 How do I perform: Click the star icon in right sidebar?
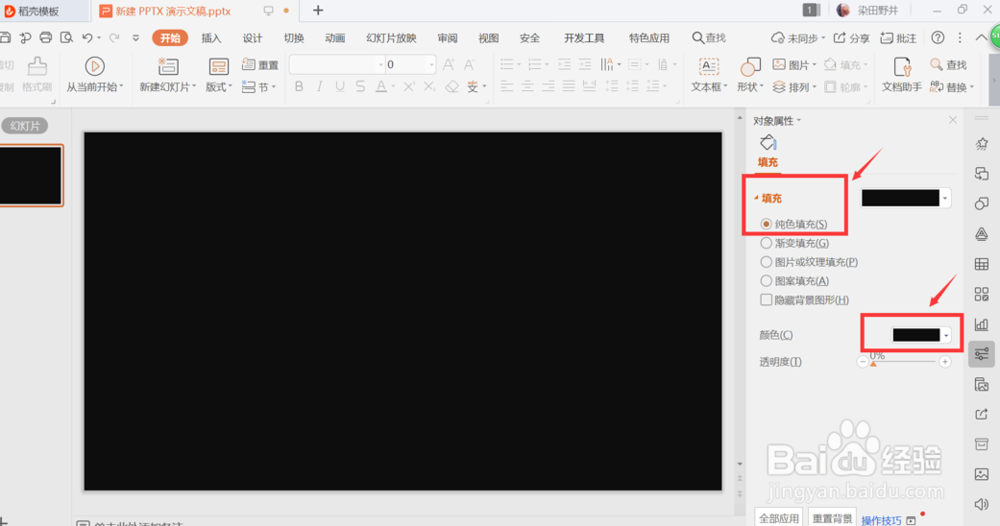point(982,144)
